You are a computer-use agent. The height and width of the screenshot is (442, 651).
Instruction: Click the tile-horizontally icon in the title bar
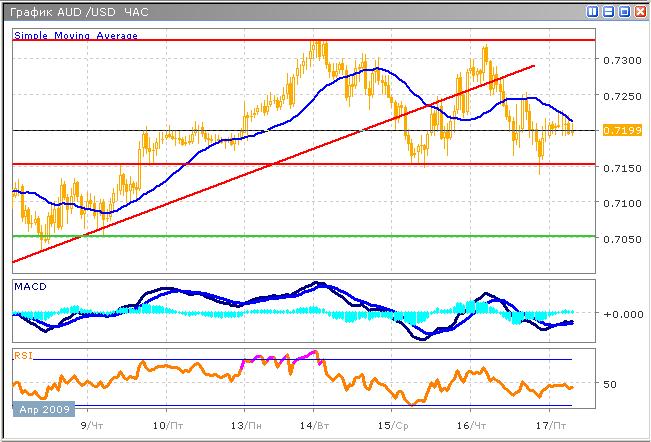(x=608, y=12)
